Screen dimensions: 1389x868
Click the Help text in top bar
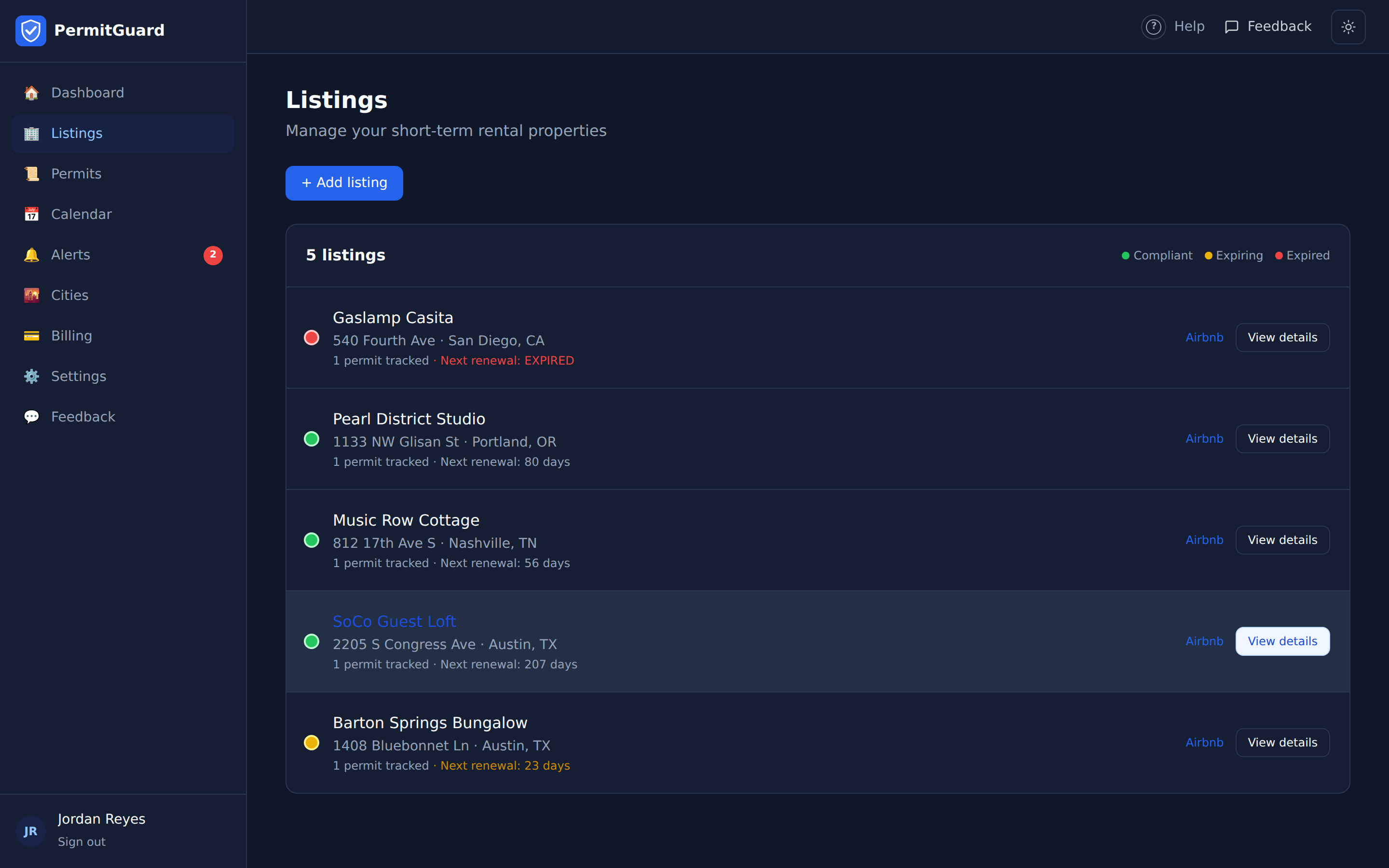click(x=1189, y=27)
